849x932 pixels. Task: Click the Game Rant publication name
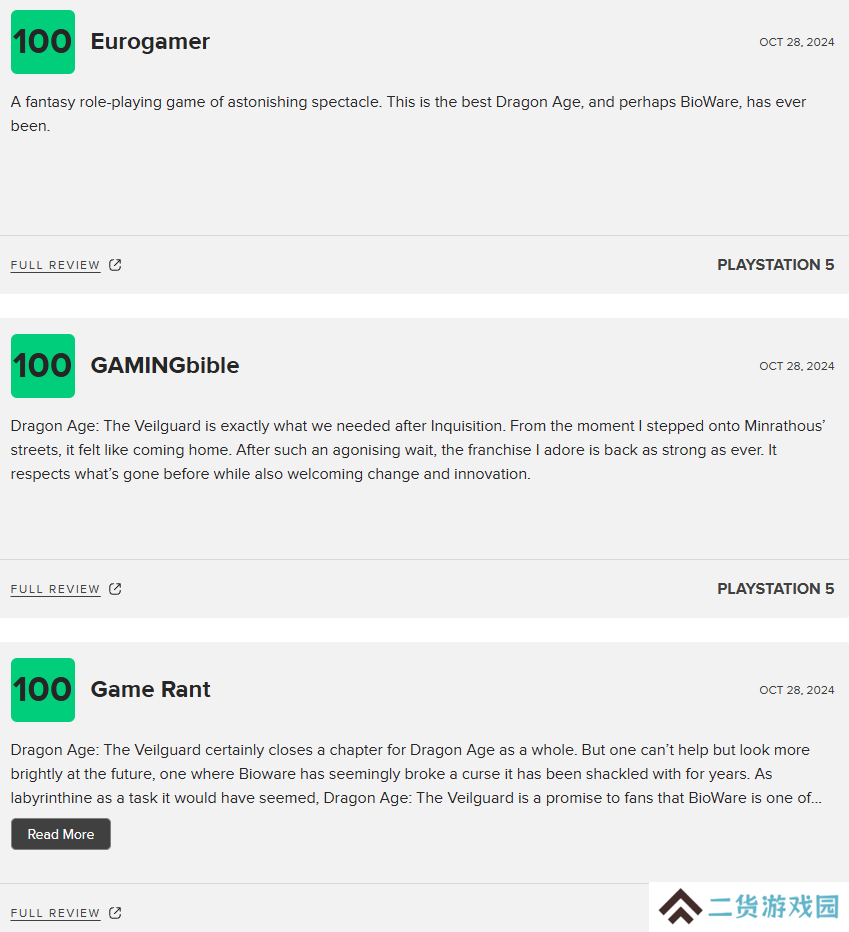[150, 689]
